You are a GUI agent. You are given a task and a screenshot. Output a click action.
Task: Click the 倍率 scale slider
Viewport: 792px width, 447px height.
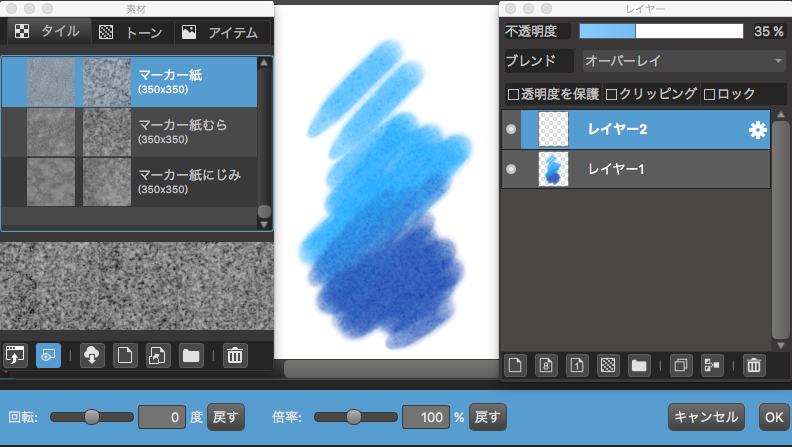pyautogui.click(x=356, y=417)
